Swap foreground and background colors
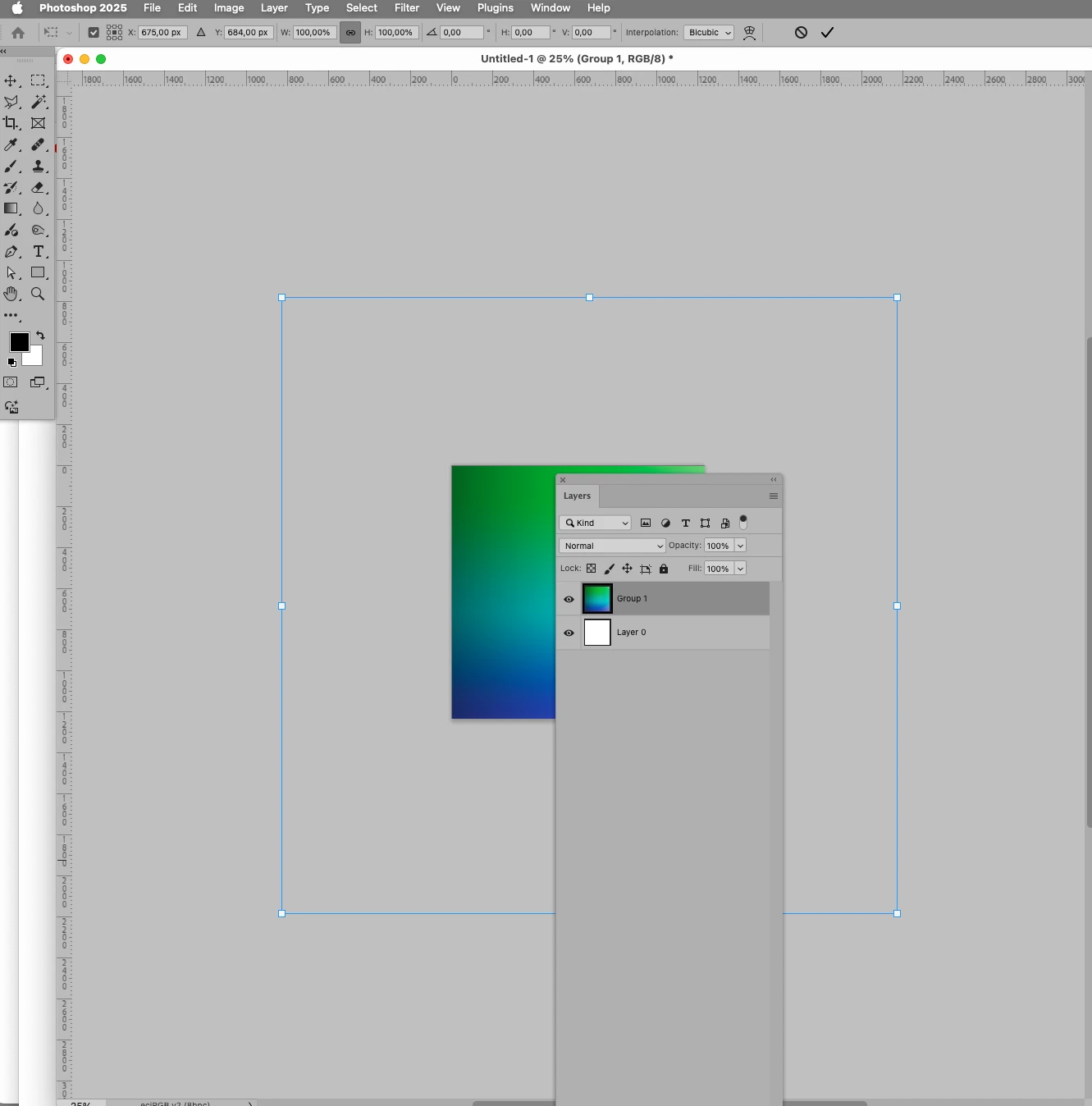1092x1106 pixels. click(x=40, y=336)
